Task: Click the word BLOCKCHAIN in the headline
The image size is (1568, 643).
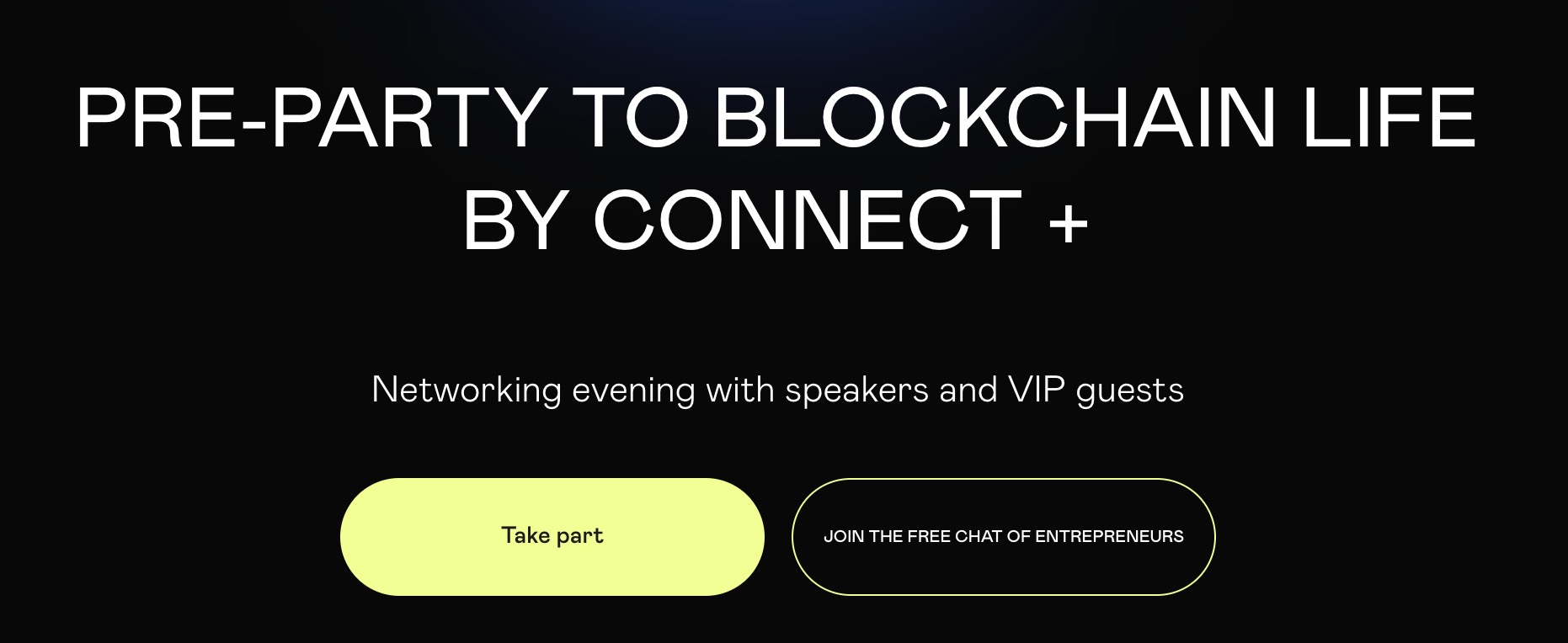Action: coord(995,119)
